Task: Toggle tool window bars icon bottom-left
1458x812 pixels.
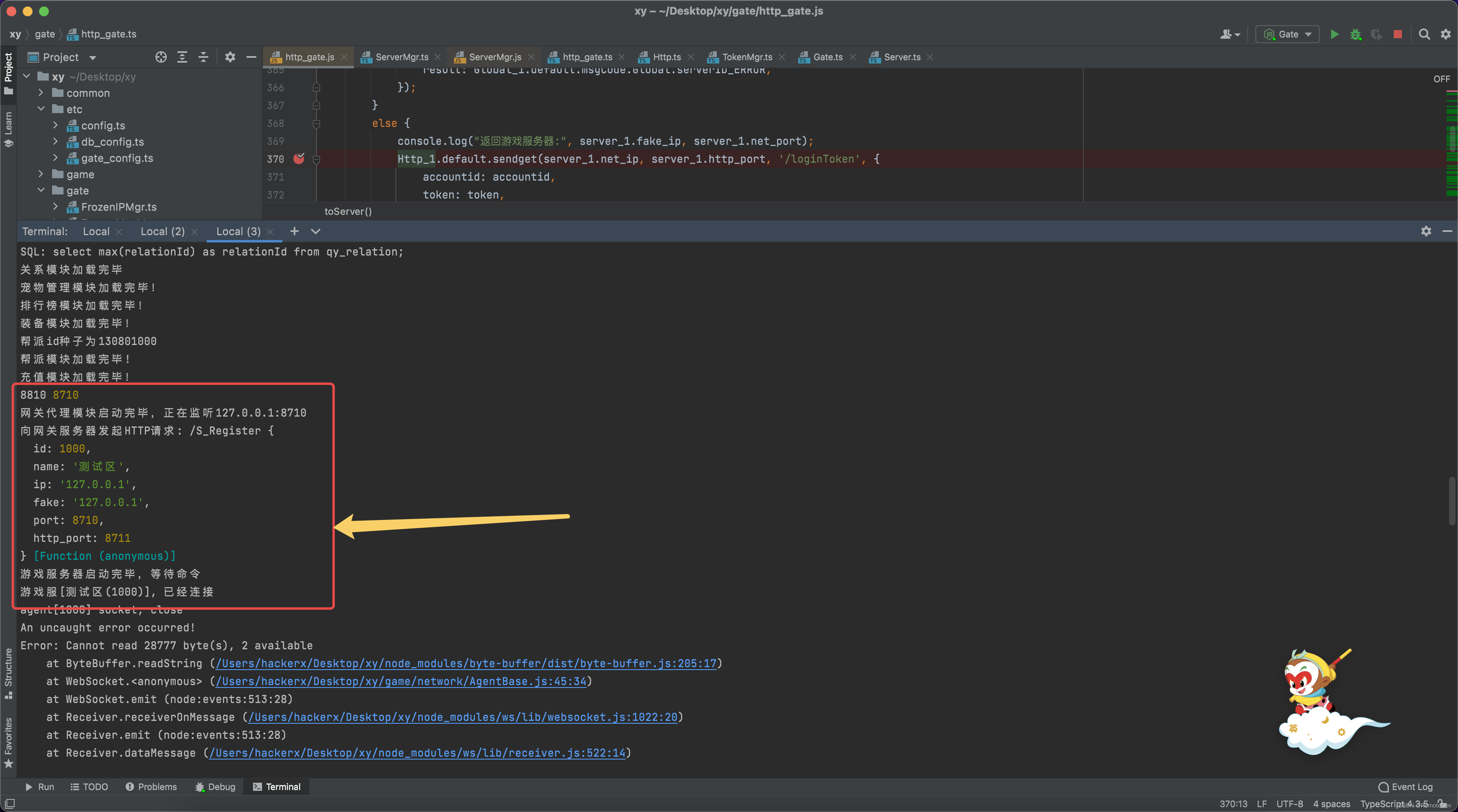Action: (x=10, y=803)
